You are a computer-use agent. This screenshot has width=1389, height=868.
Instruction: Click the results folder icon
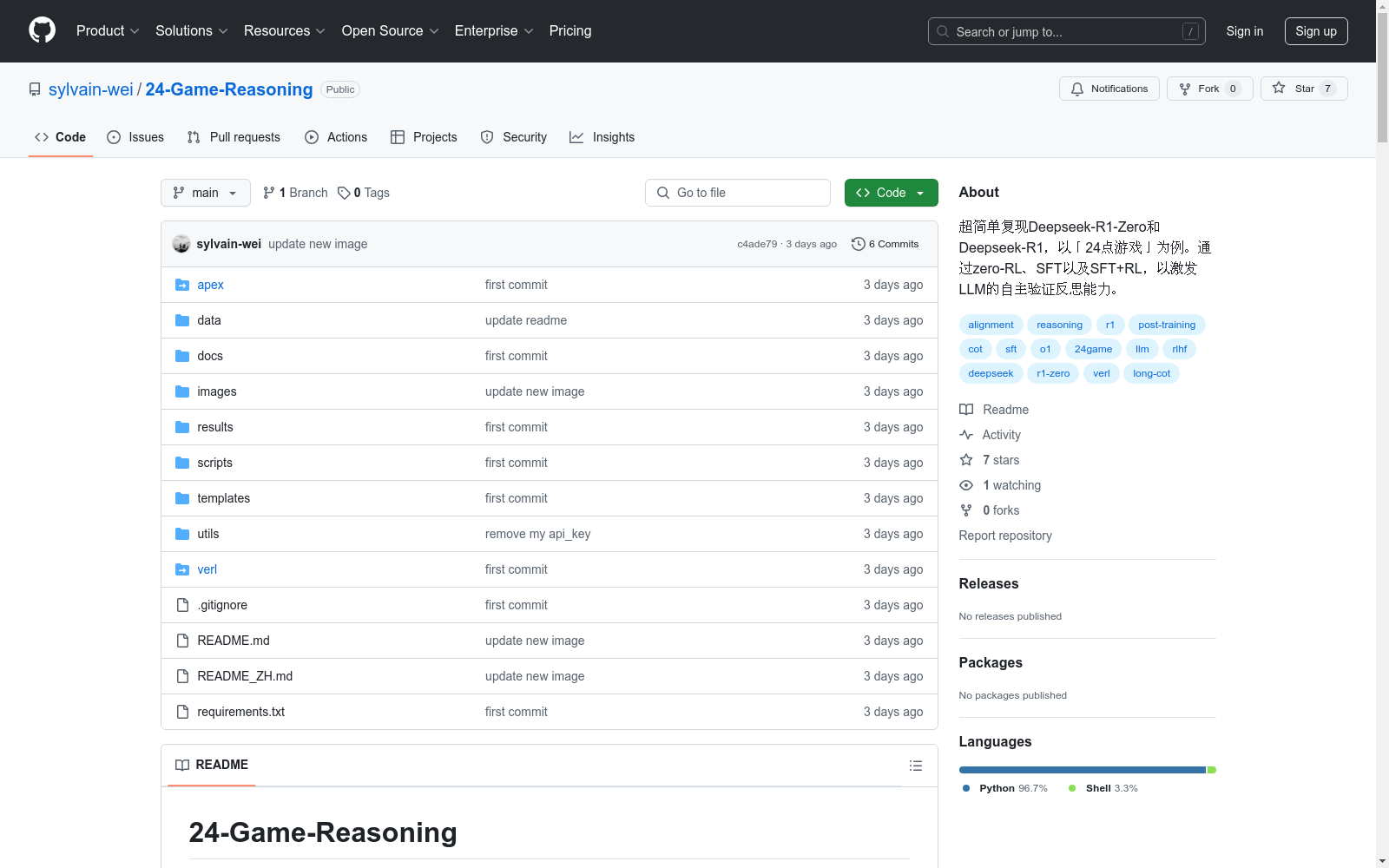point(182,427)
